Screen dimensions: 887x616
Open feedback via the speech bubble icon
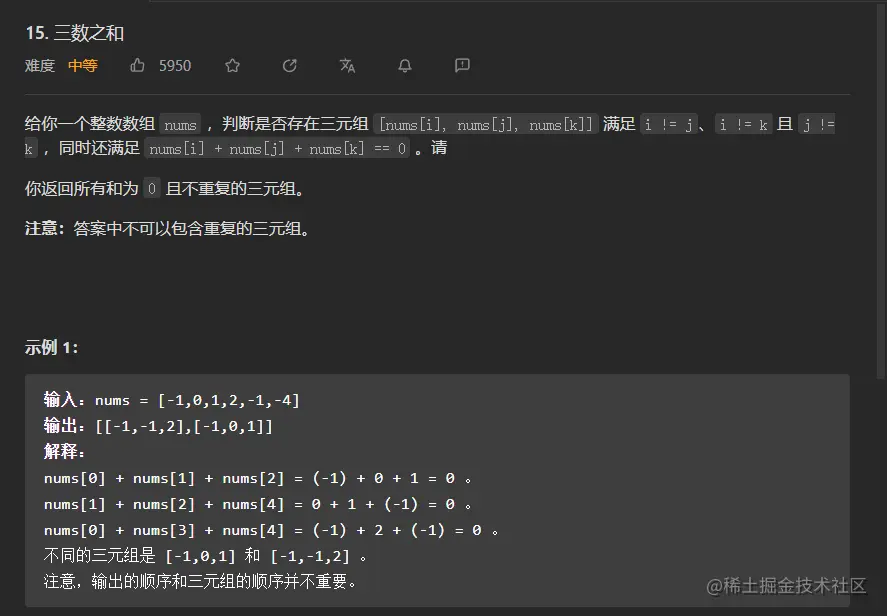[x=461, y=65]
